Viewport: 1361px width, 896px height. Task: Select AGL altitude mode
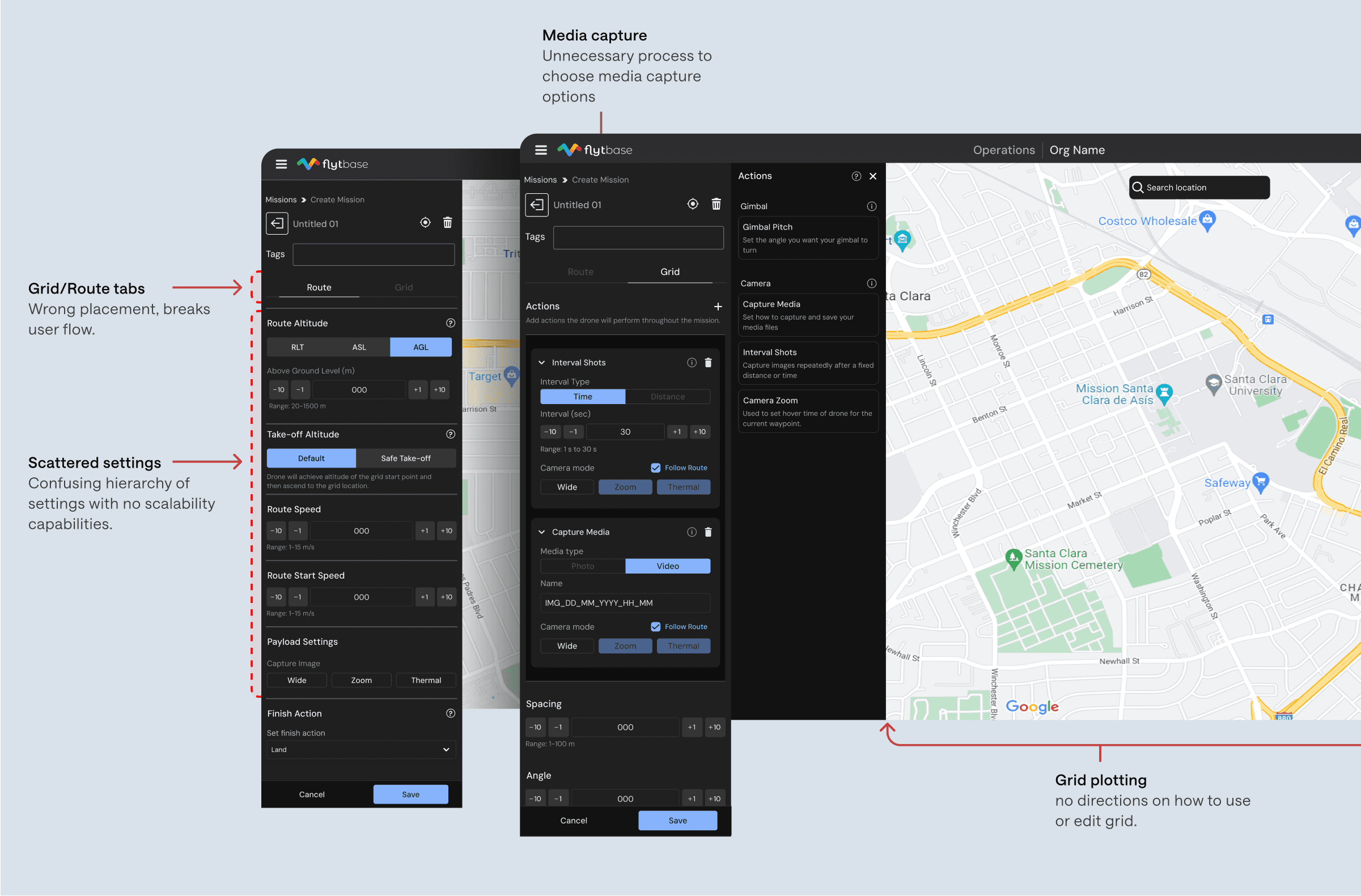pos(420,347)
